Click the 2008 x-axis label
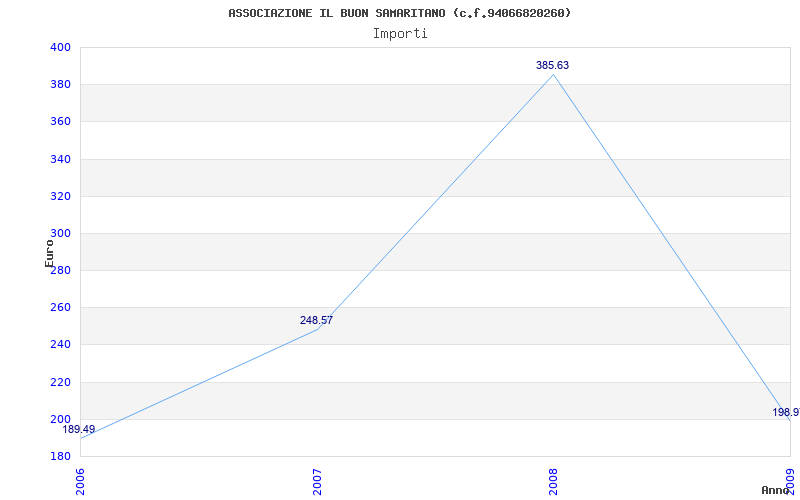This screenshot has height=500, width=800. (x=554, y=482)
